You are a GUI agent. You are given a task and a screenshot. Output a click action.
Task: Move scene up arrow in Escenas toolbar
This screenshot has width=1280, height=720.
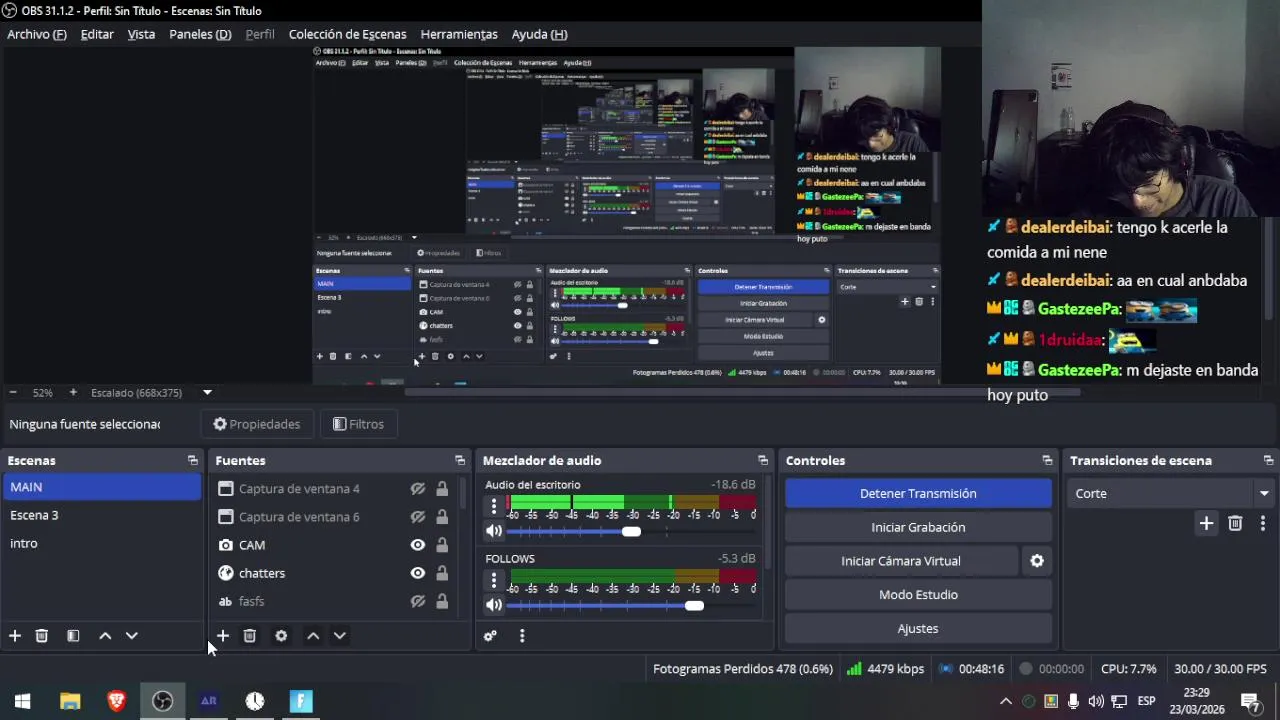pyautogui.click(x=105, y=636)
